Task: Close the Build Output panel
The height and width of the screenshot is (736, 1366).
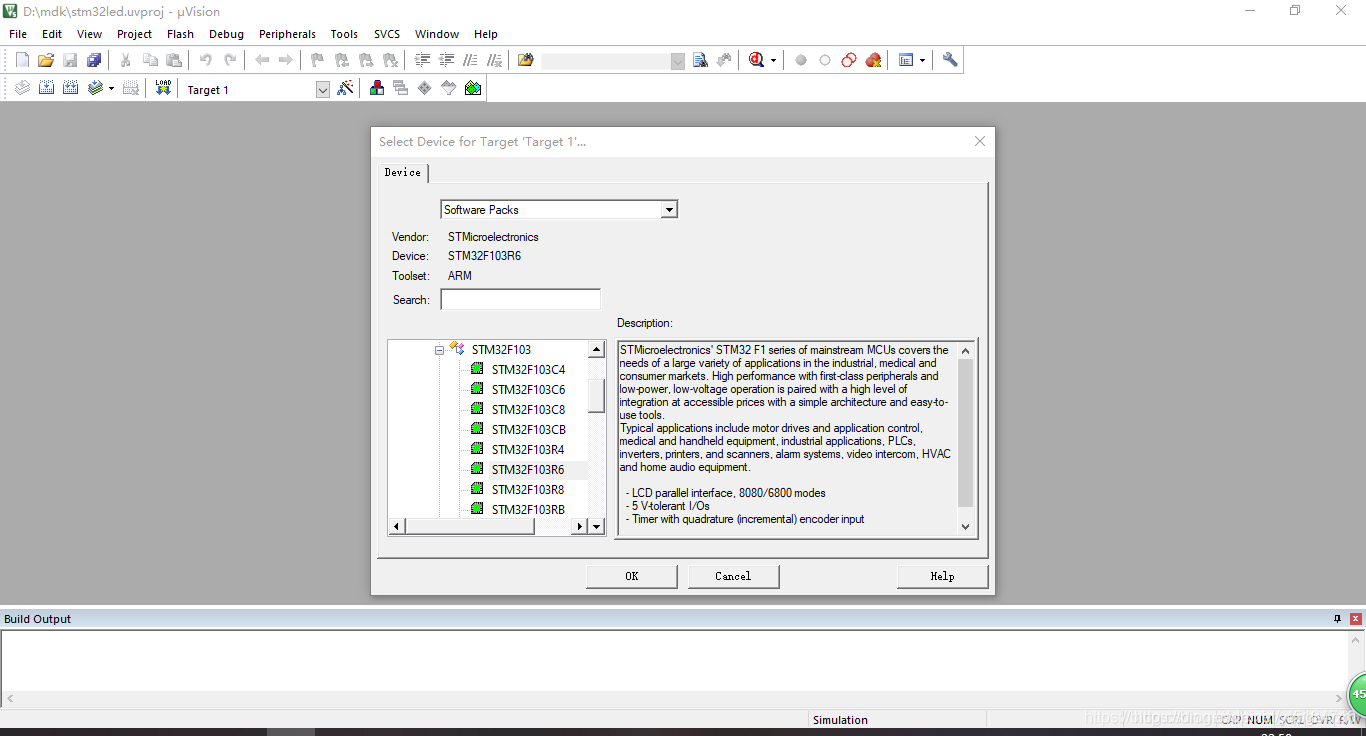Action: coord(1356,619)
